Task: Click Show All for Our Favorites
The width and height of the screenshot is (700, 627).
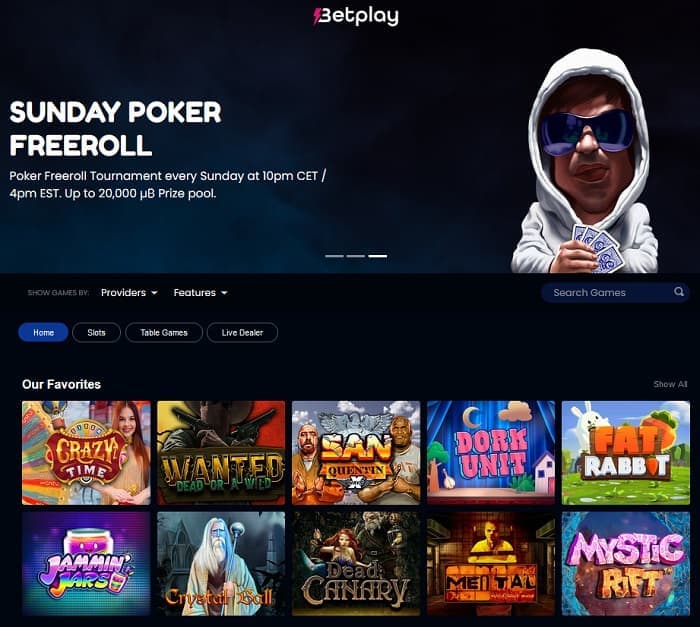Action: (670, 384)
